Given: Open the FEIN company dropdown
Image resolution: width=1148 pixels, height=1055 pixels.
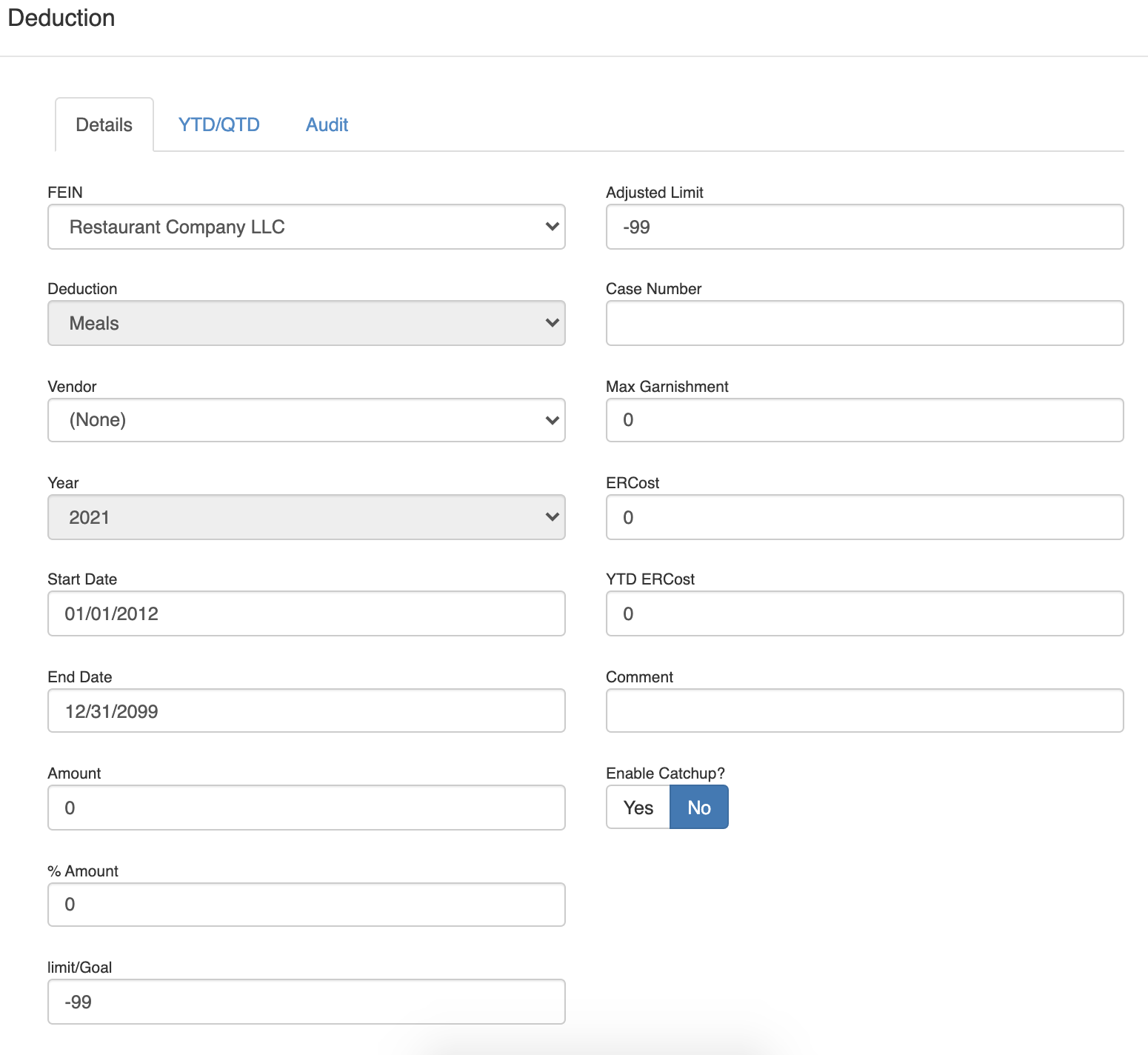Looking at the screenshot, I should click(x=306, y=227).
